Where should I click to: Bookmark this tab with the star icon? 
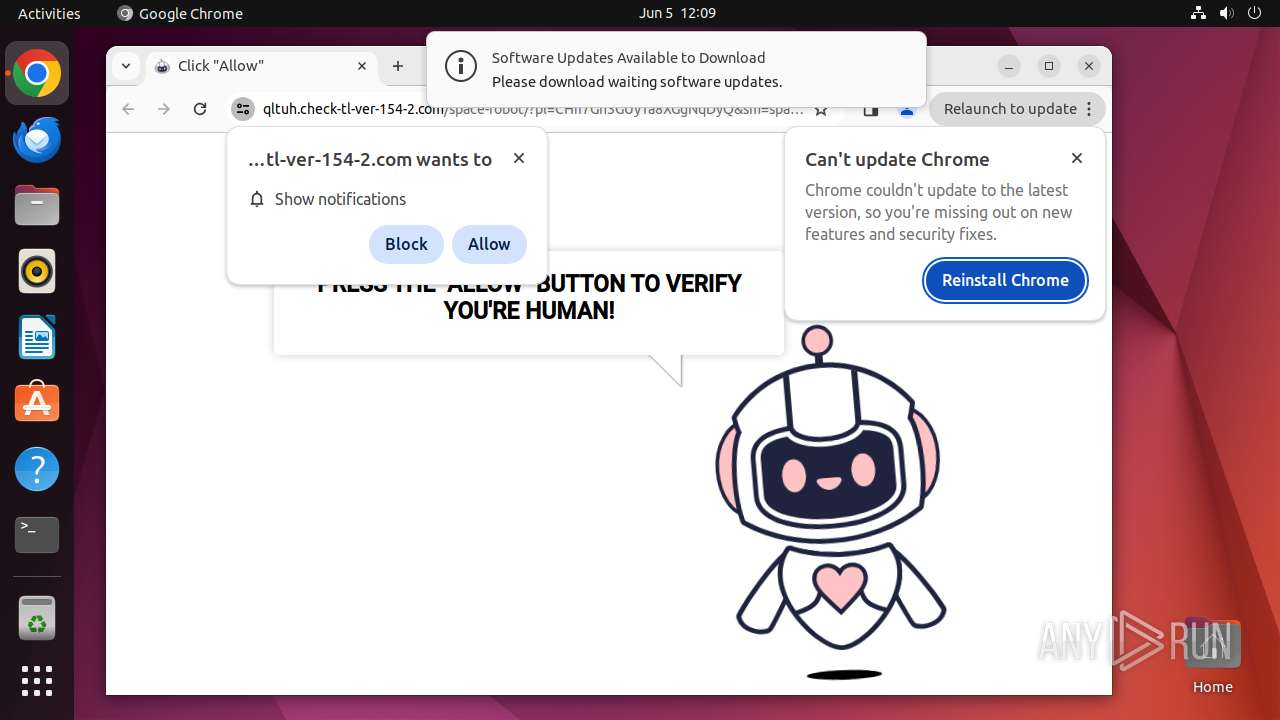pyautogui.click(x=821, y=110)
